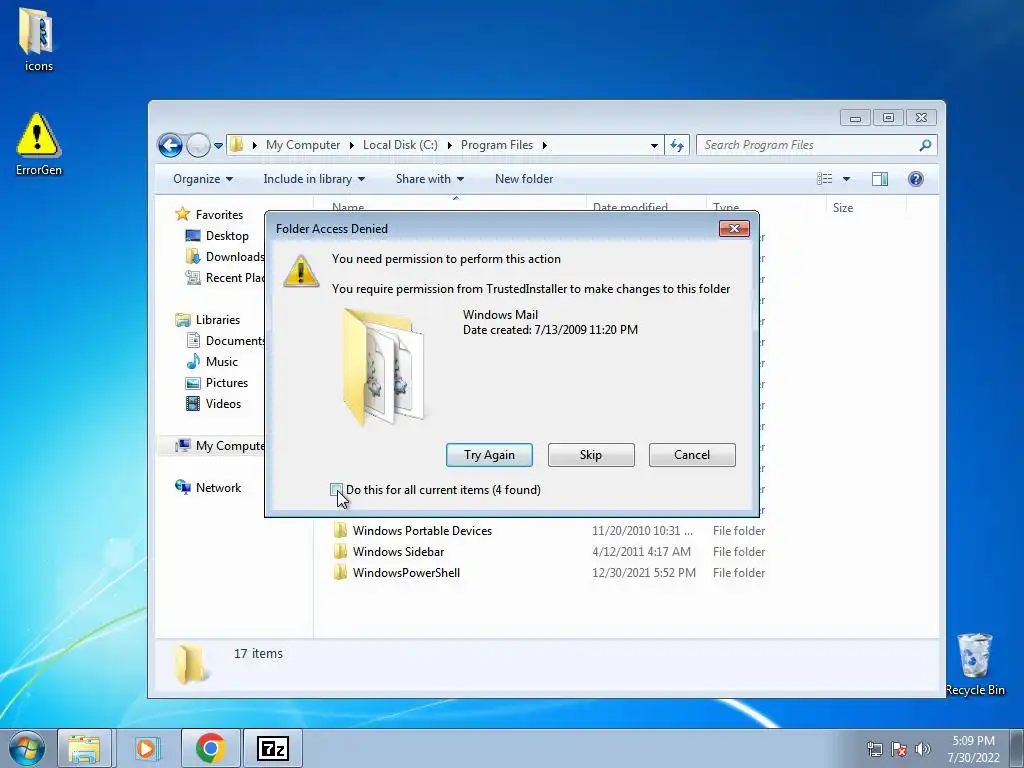Screen dimensions: 1024x768
Task: Select Desktop in navigation pane
Action: click(x=217, y=236)
